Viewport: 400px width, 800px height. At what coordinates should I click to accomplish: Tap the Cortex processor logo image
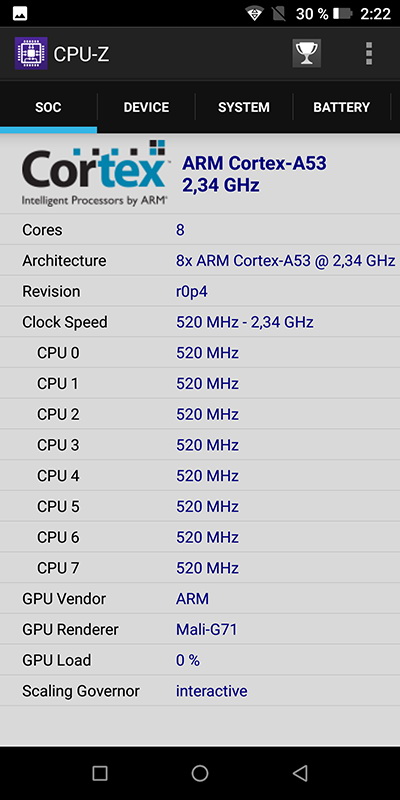94,173
